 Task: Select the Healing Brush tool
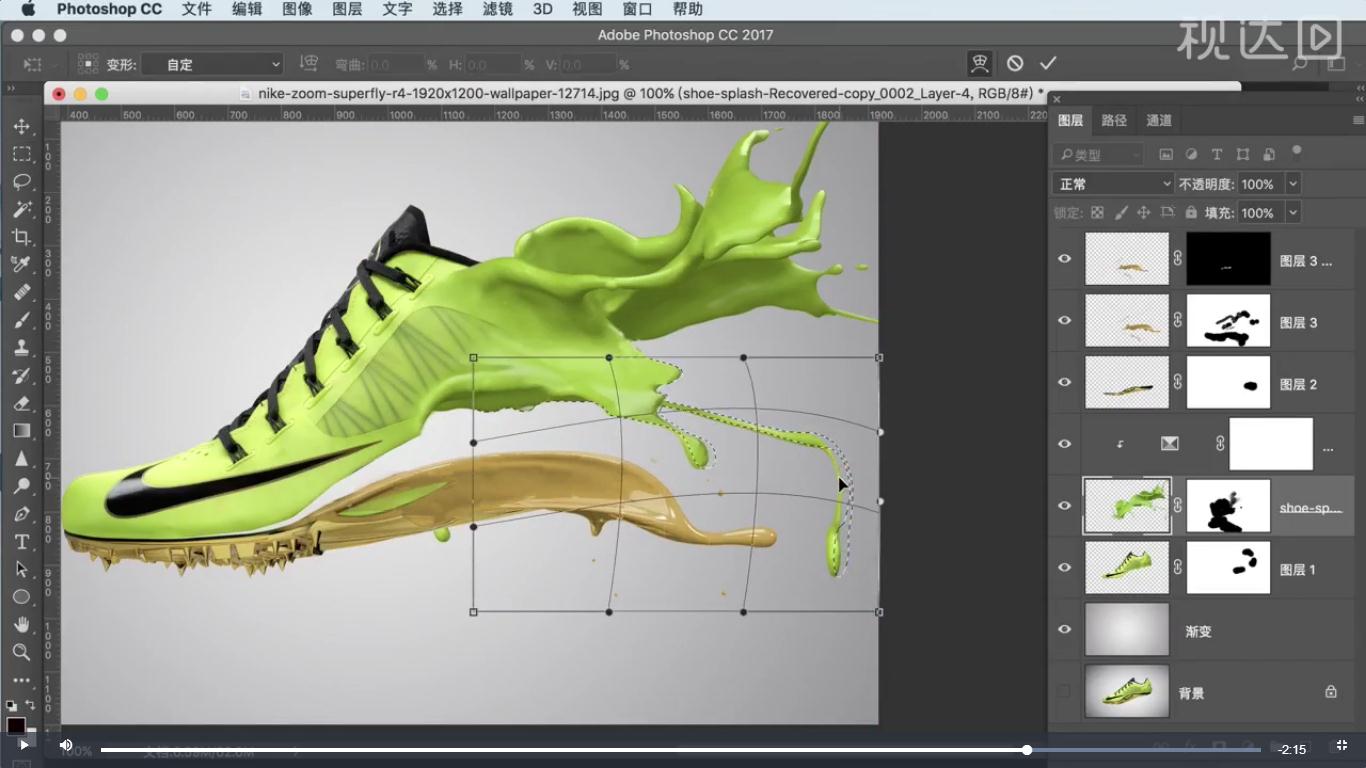[x=21, y=293]
